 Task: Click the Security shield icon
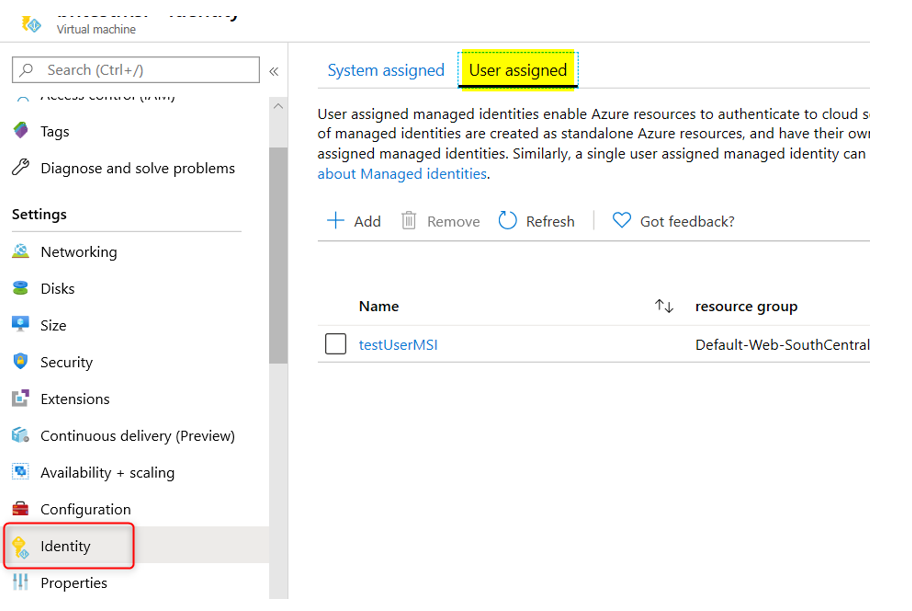coord(21,361)
